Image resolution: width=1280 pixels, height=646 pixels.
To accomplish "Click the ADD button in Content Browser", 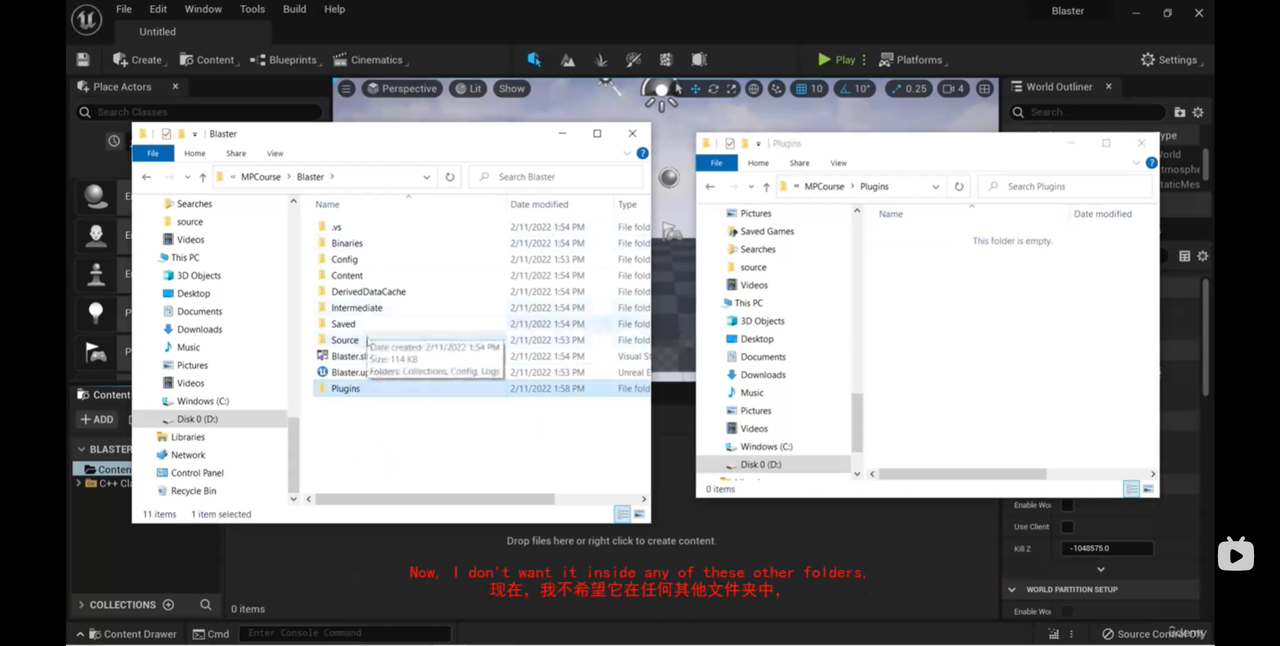I will coord(97,420).
